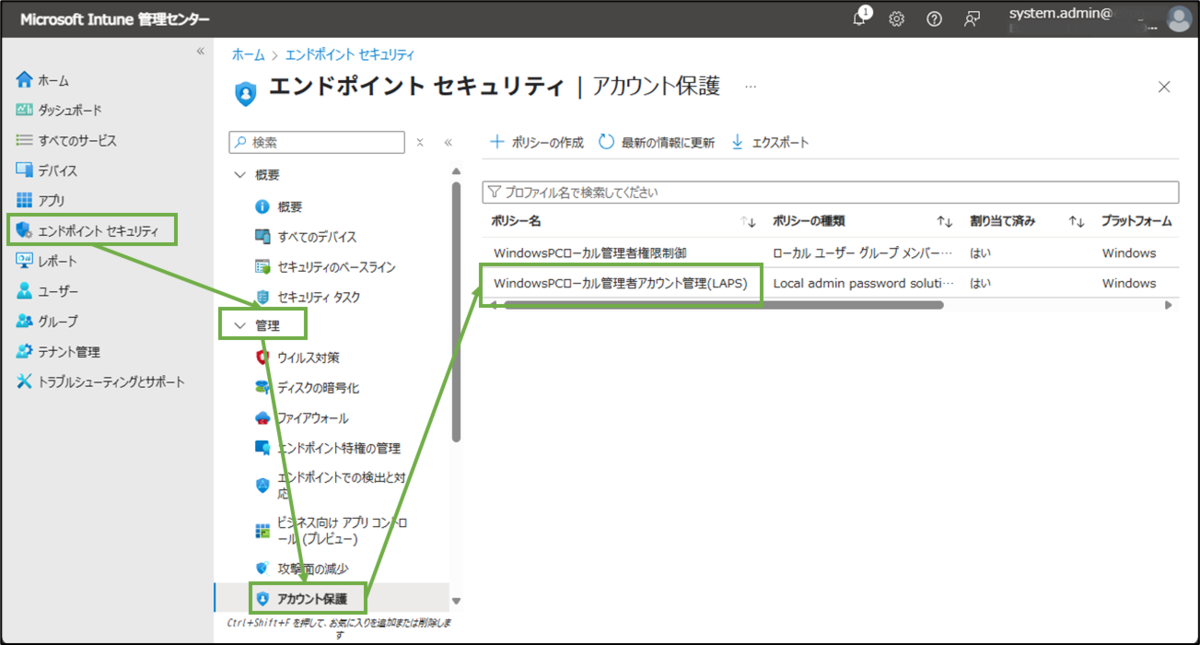The width and height of the screenshot is (1200, 645).
Task: Open the feedback person icon
Action: (x=971, y=19)
